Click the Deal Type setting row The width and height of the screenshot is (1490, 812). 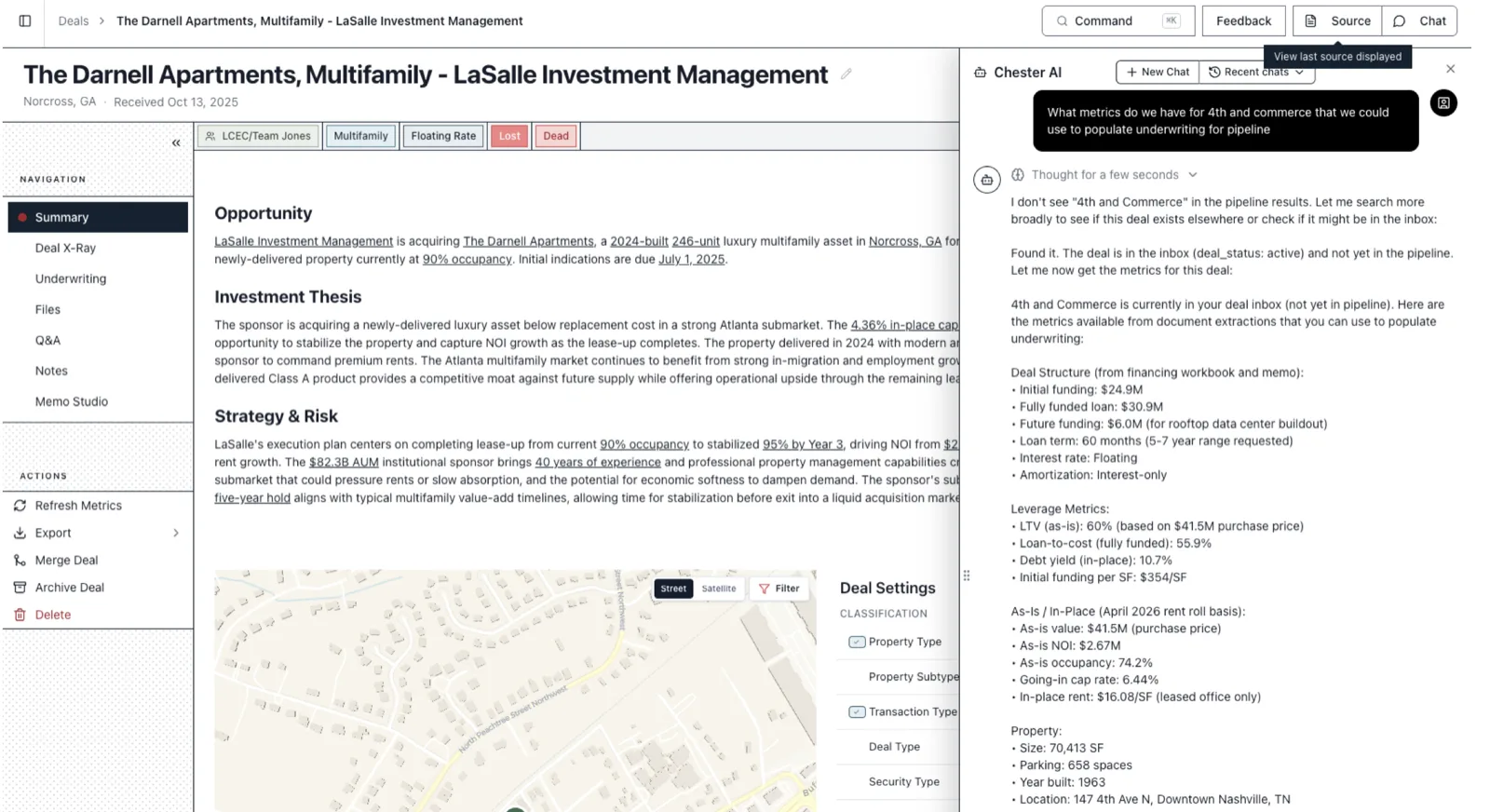[x=899, y=747]
